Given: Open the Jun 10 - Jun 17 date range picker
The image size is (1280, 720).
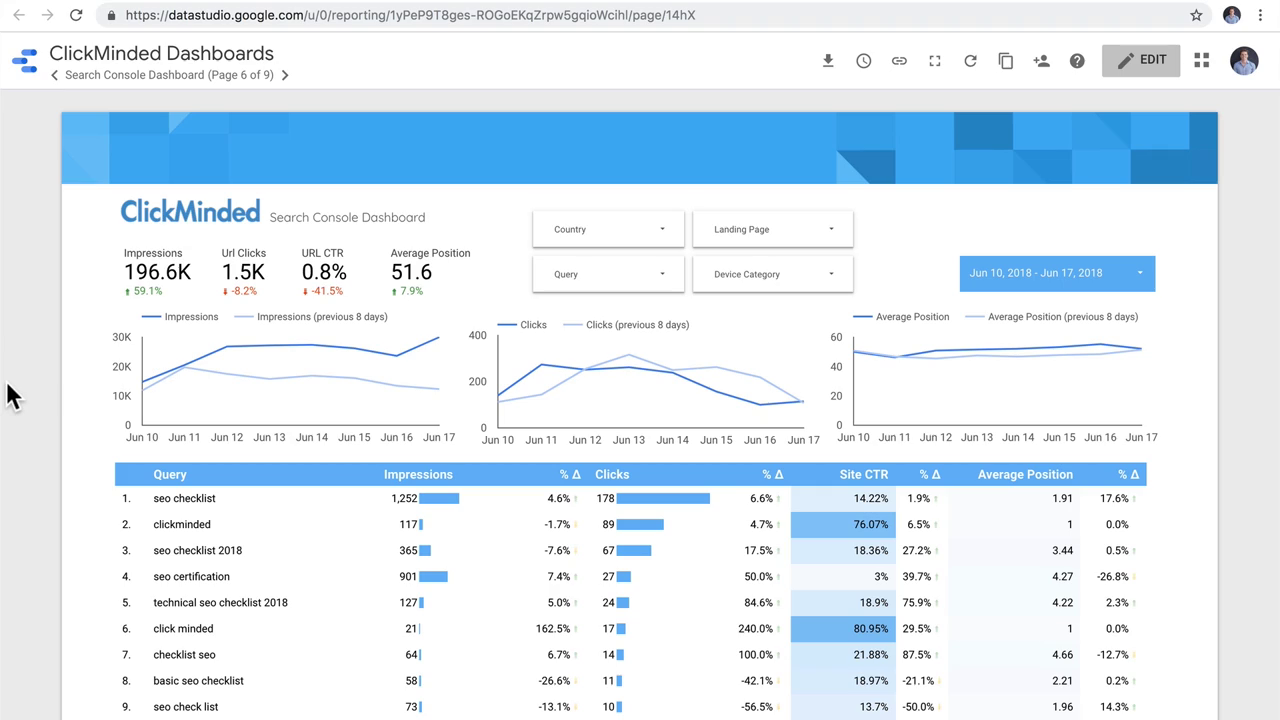Looking at the screenshot, I should coord(1057,273).
